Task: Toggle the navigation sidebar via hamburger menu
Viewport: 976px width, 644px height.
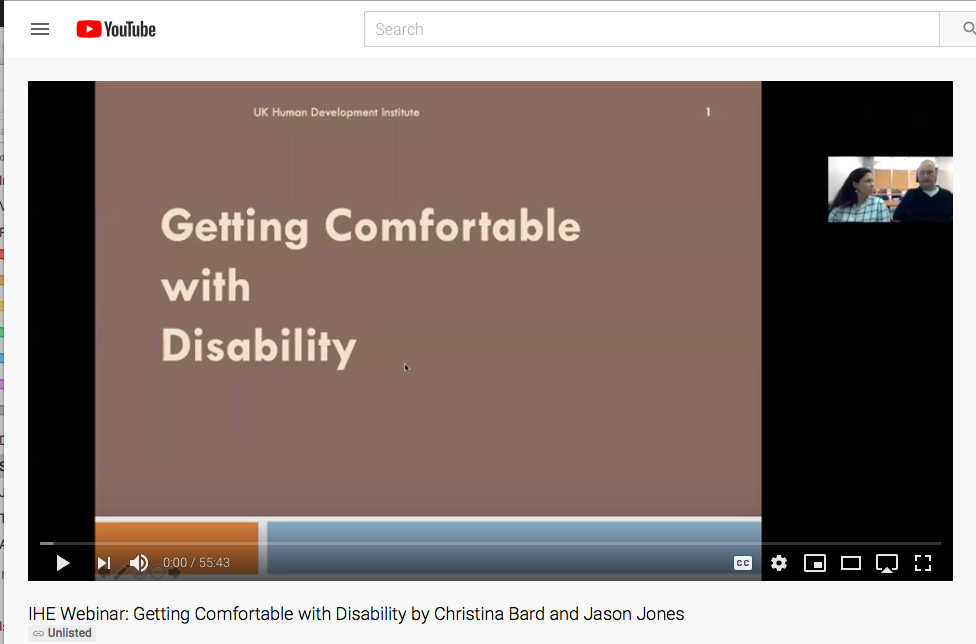Action: tap(40, 29)
